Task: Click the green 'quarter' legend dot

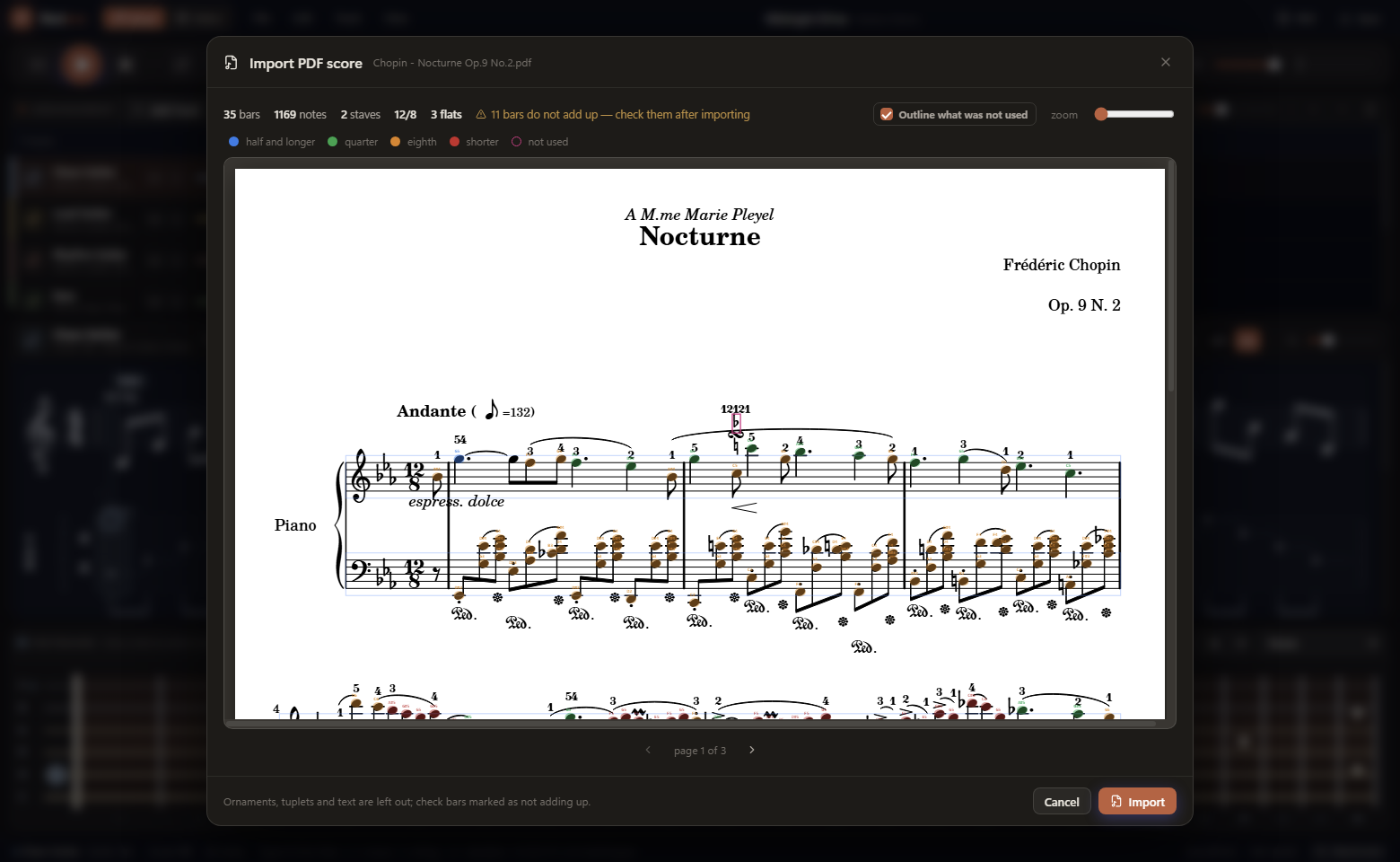Action: pyautogui.click(x=333, y=142)
